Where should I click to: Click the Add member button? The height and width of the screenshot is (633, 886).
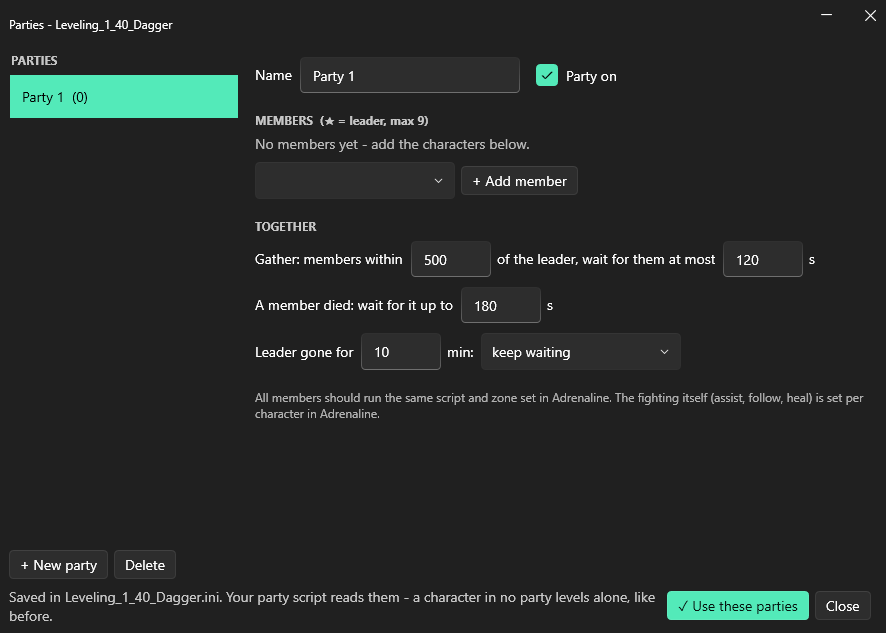pyautogui.click(x=519, y=181)
